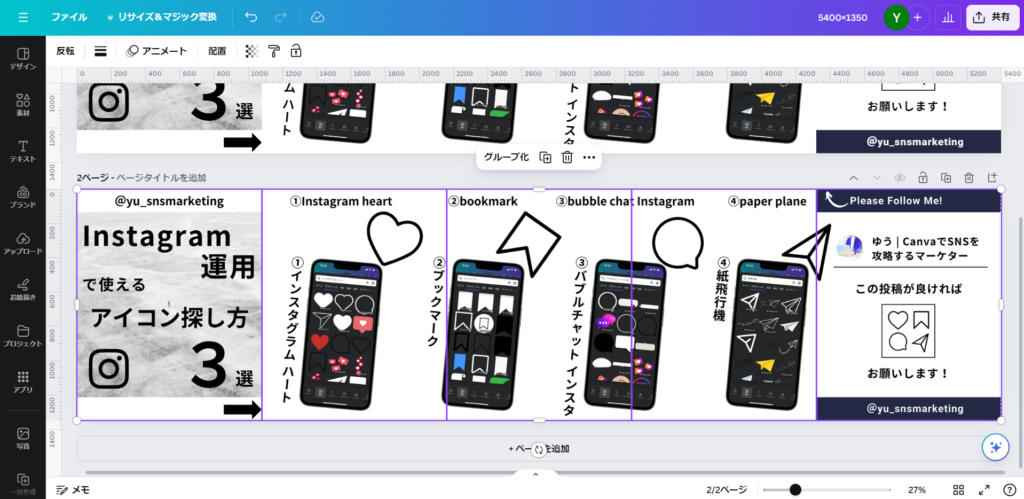The image size is (1024, 499).
Task: Open the テキスト panel
Action: (x=23, y=151)
